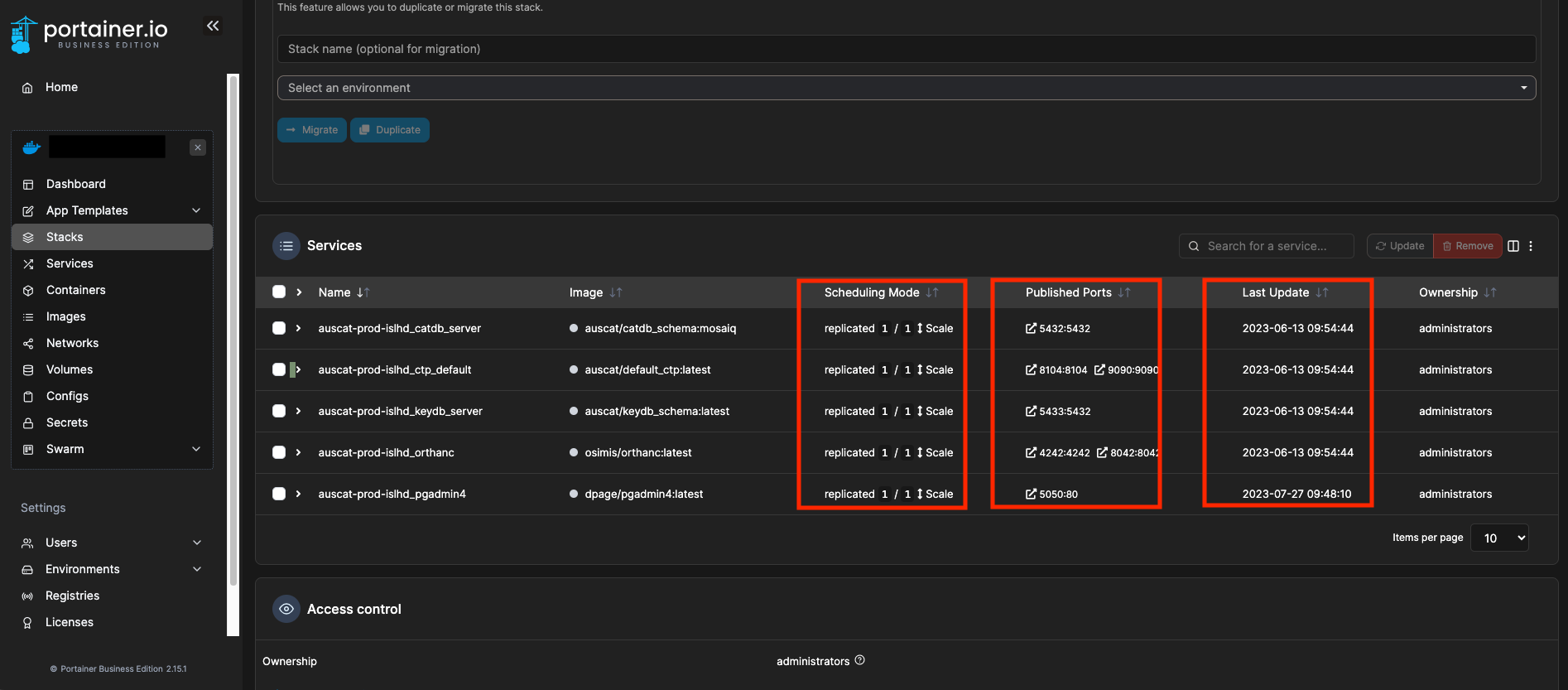Expand the pgadmin4 service row

click(x=299, y=494)
